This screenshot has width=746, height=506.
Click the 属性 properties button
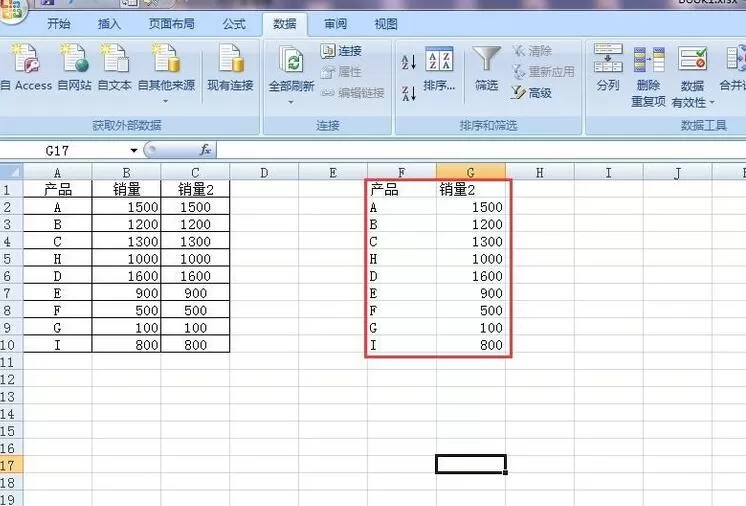point(341,72)
